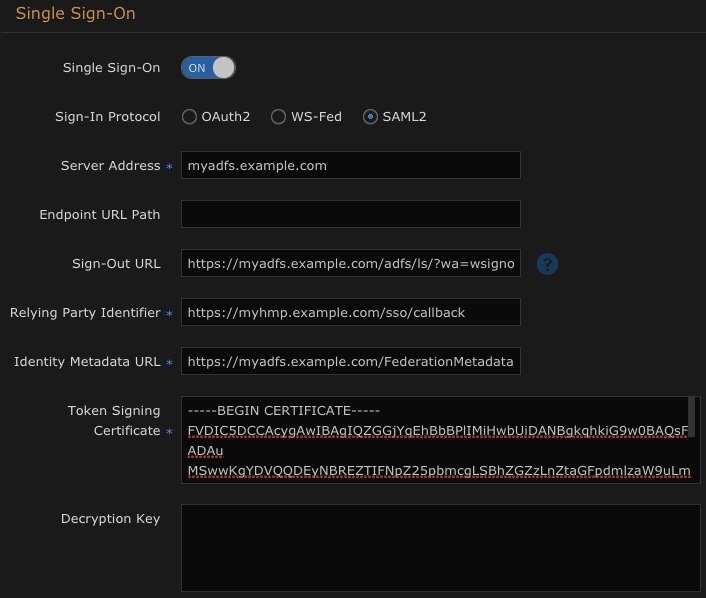Click the Identity Metadata URL field

(x=350, y=361)
